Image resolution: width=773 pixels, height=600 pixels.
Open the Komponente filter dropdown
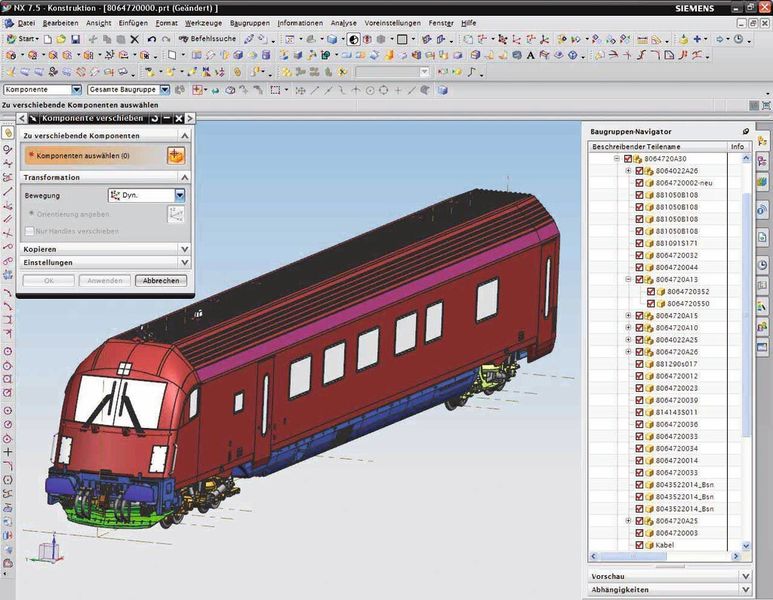76,90
